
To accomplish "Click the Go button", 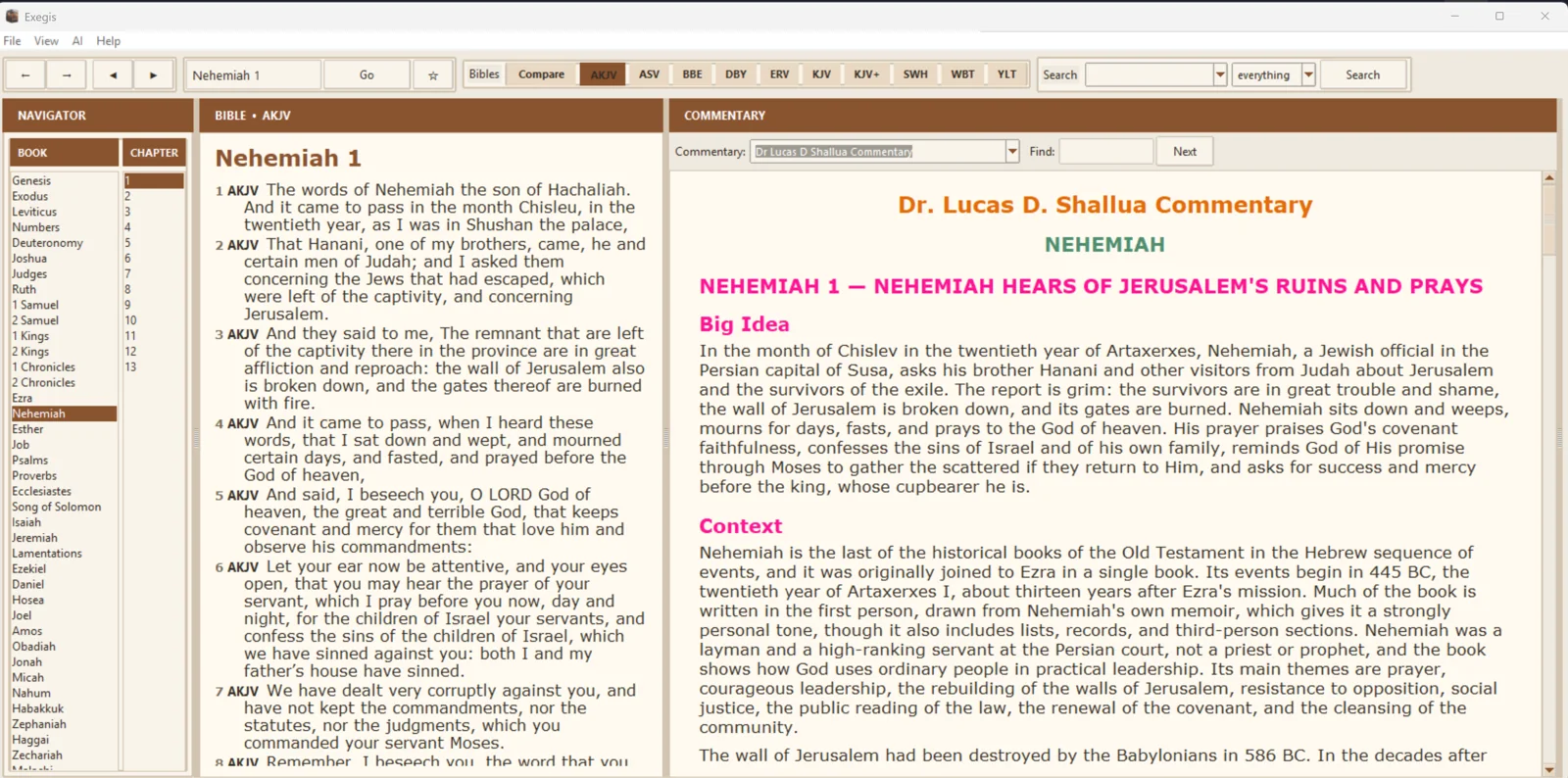I will click(367, 74).
